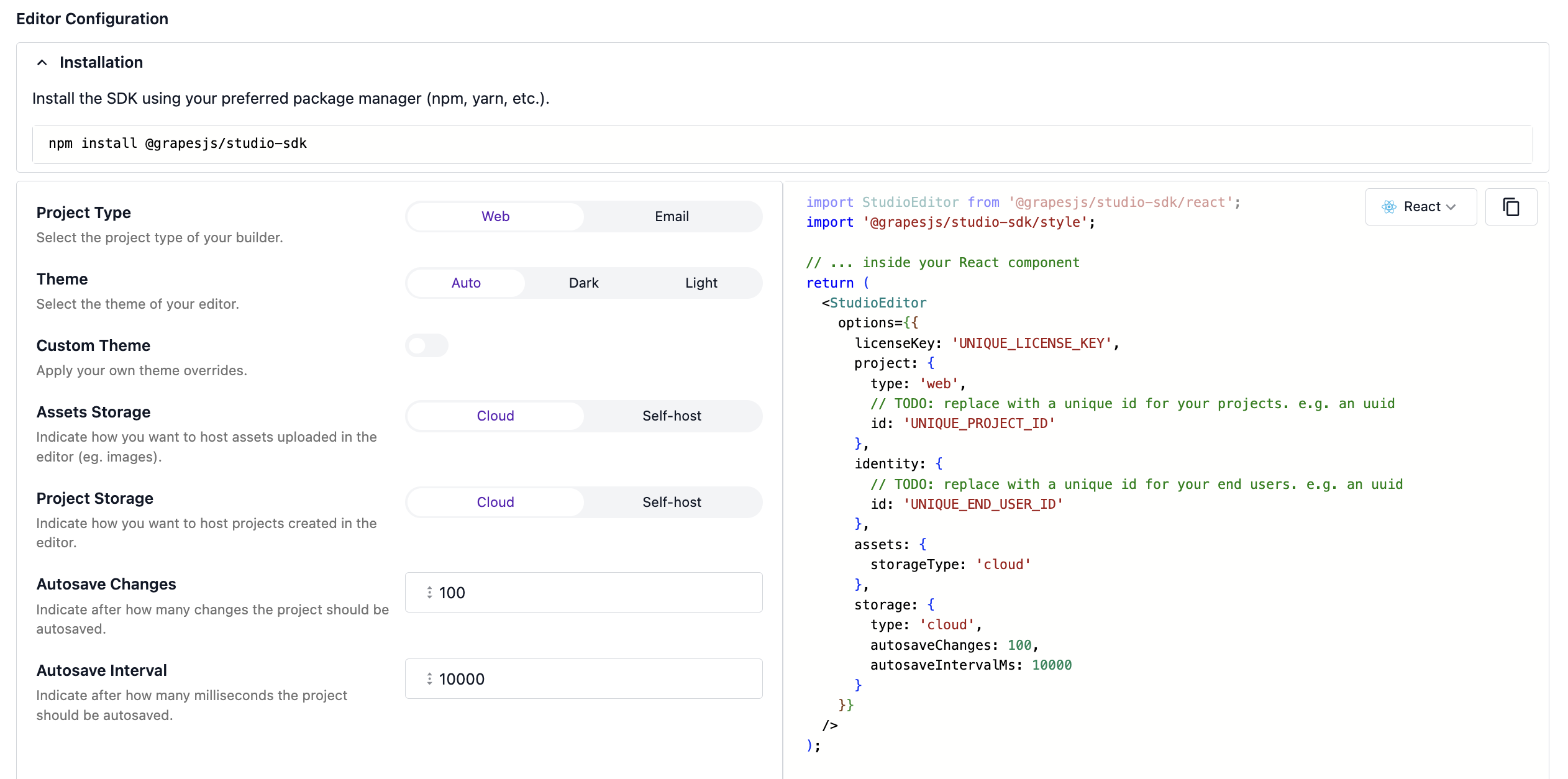
Task: Select Cloud for Assets Storage
Action: [x=495, y=416]
